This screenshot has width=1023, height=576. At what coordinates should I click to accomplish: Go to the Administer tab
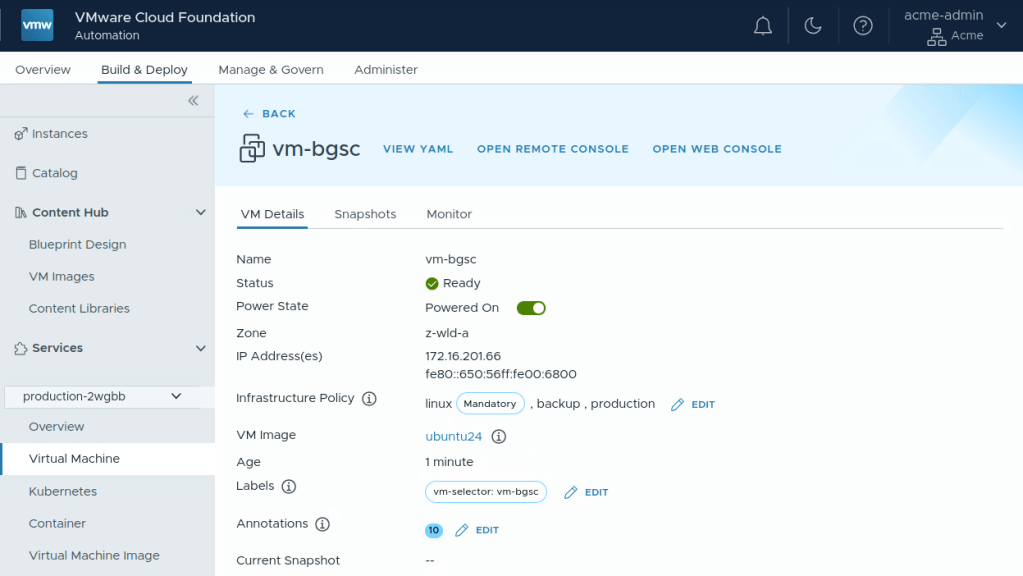pyautogui.click(x=386, y=70)
